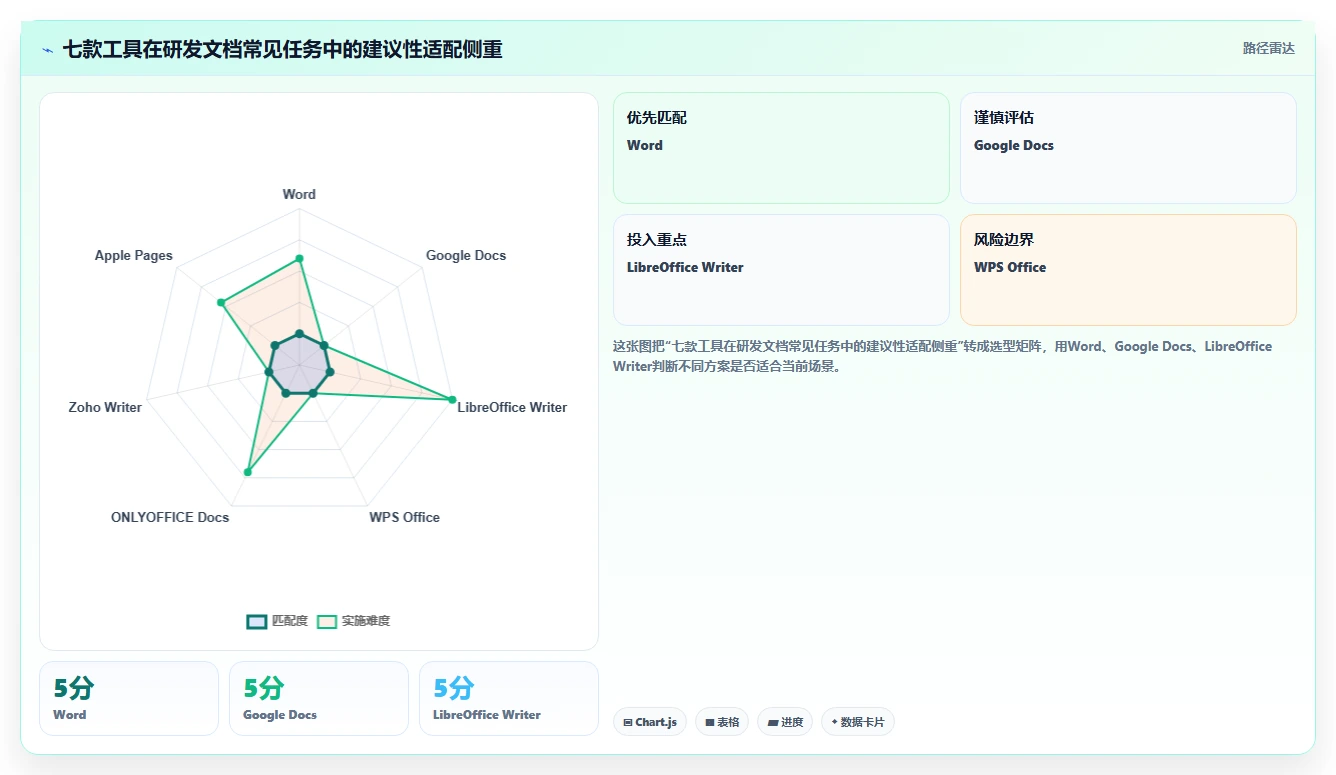The image size is (1336, 775).
Task: Click the chart icon in Chart.js tag
Action: point(628,722)
